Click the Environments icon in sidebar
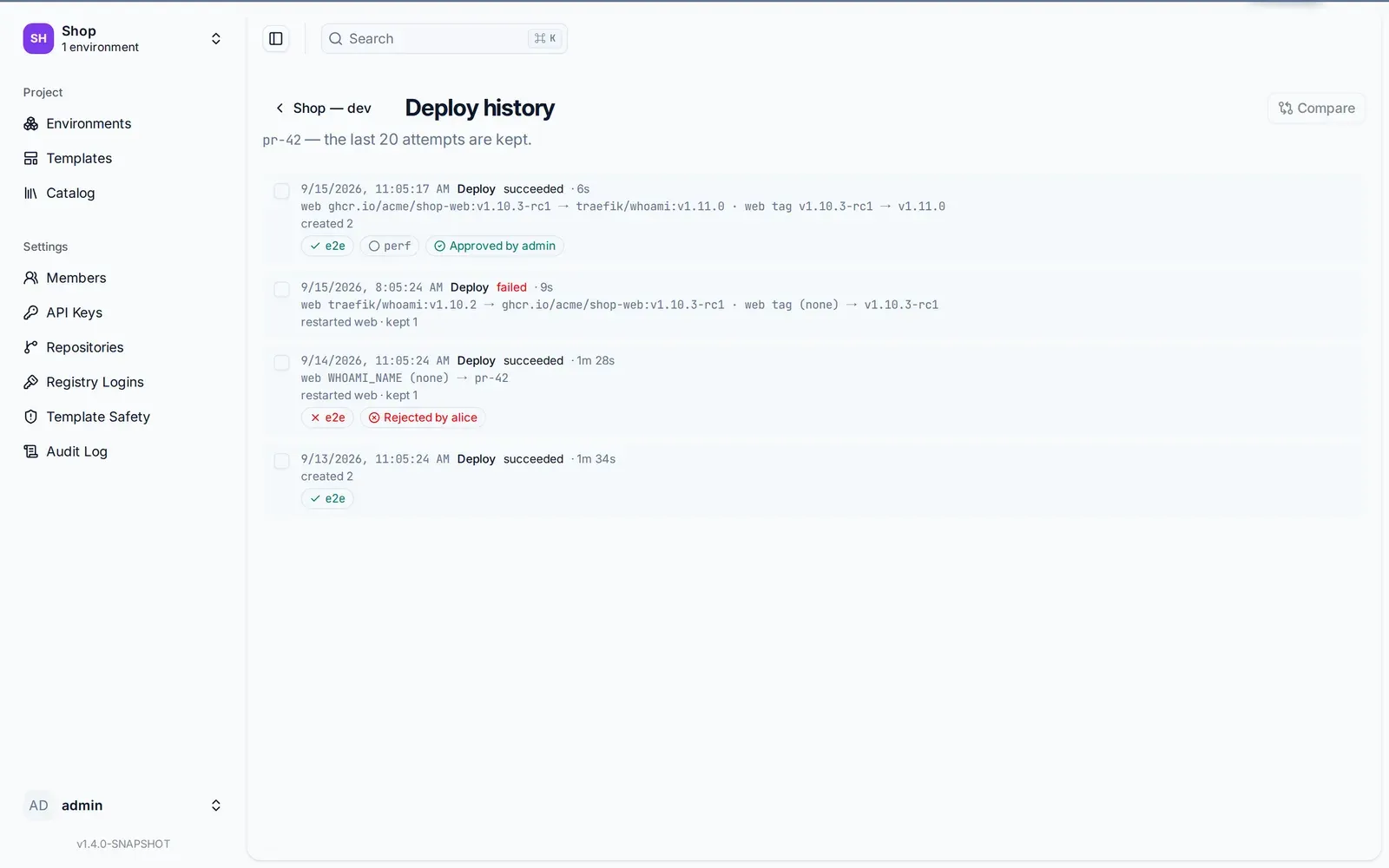Image resolution: width=1389 pixels, height=868 pixels. (x=31, y=124)
